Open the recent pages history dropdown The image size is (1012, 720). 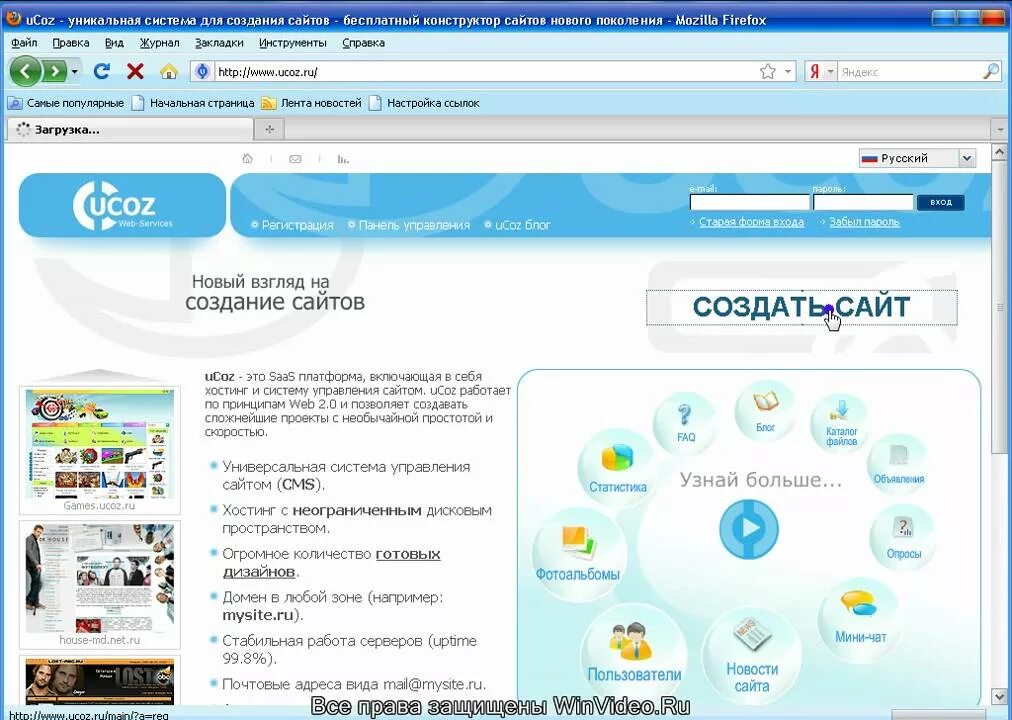click(x=75, y=72)
